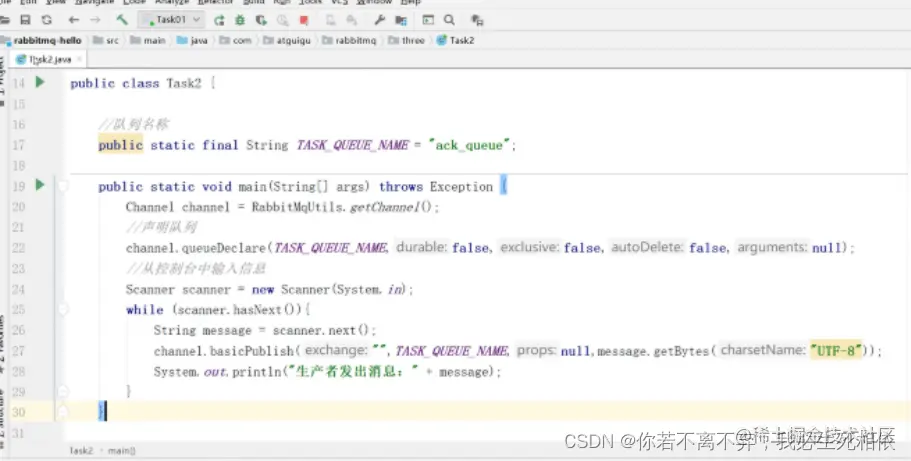
Task: Click the autoDelete: parameter hint
Action: [647, 248]
